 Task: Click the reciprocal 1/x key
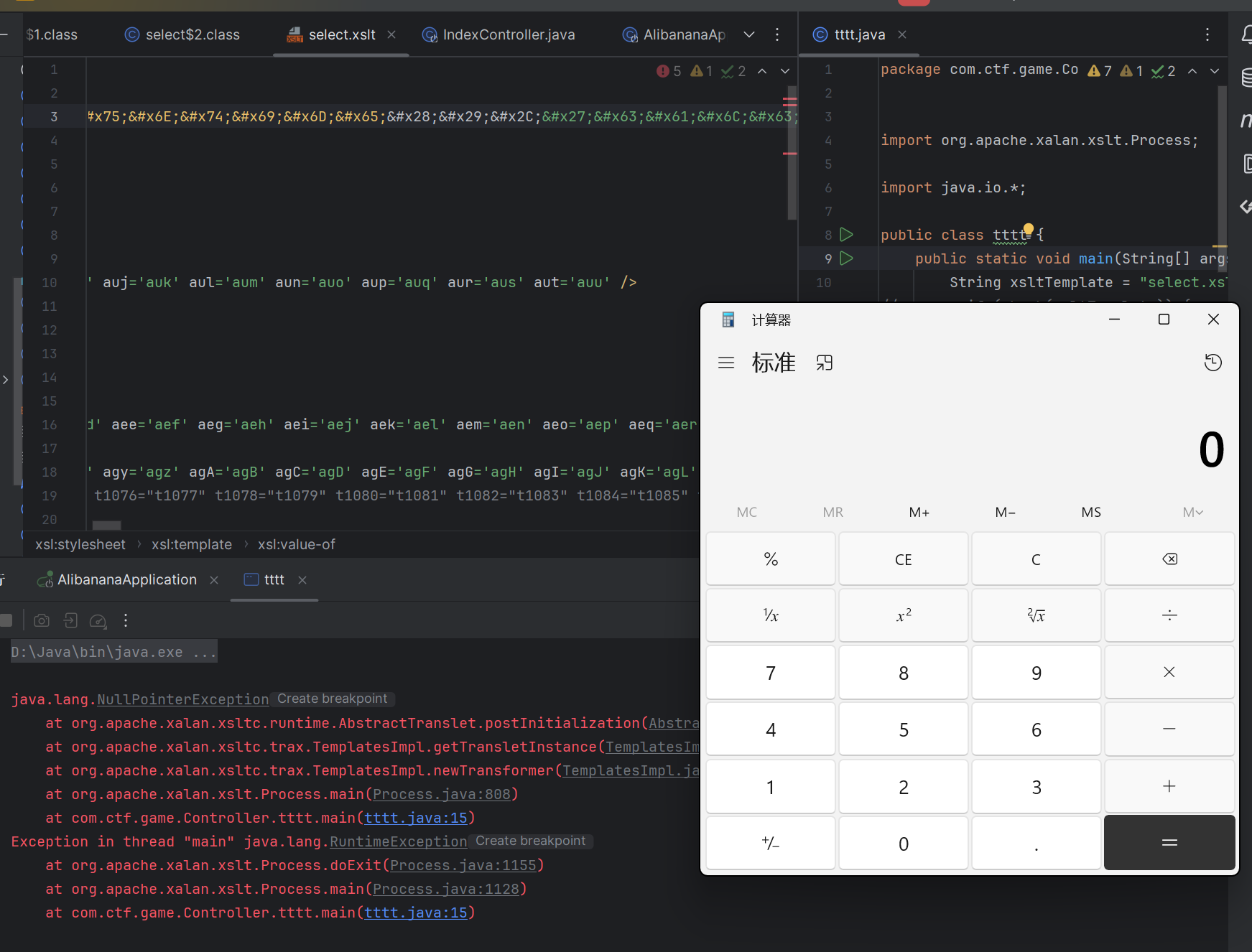(771, 615)
